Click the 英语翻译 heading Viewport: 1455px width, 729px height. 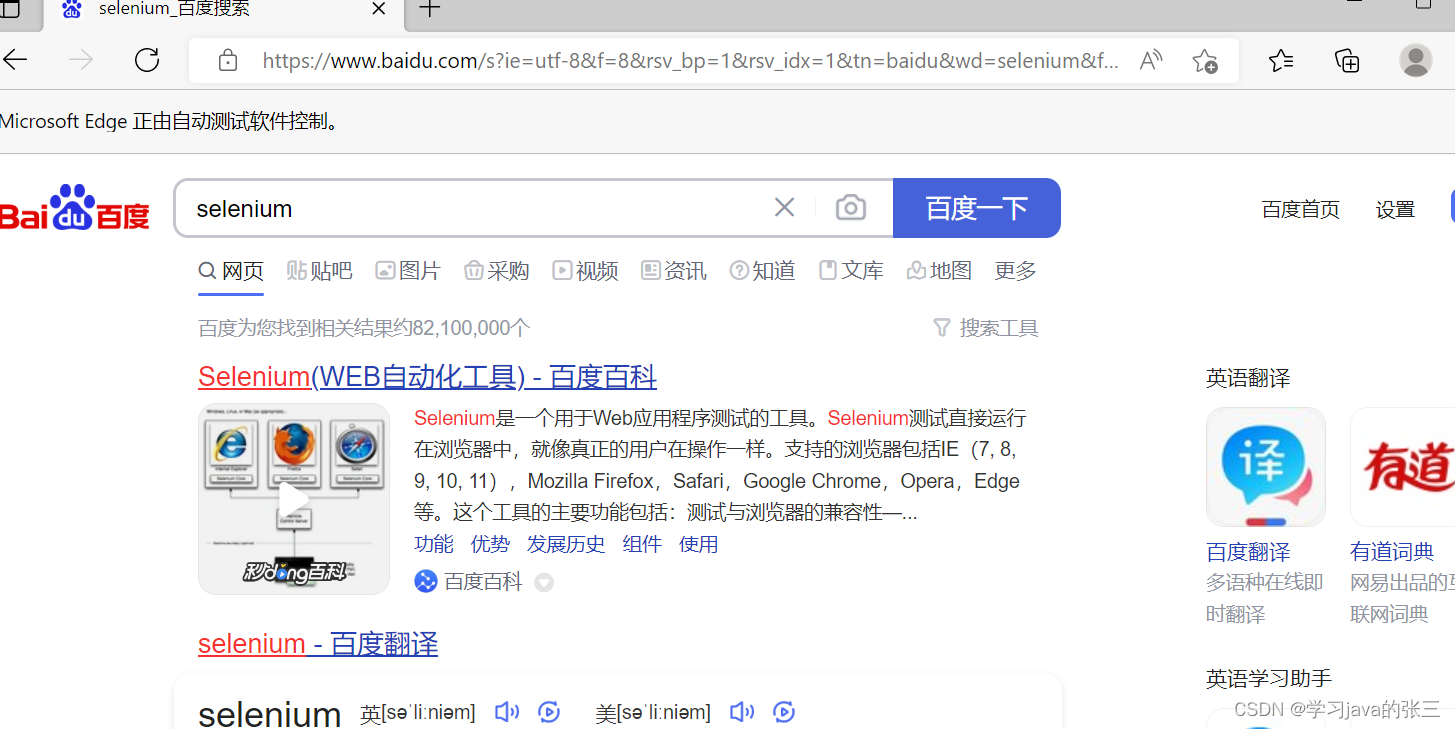pyautogui.click(x=1248, y=378)
